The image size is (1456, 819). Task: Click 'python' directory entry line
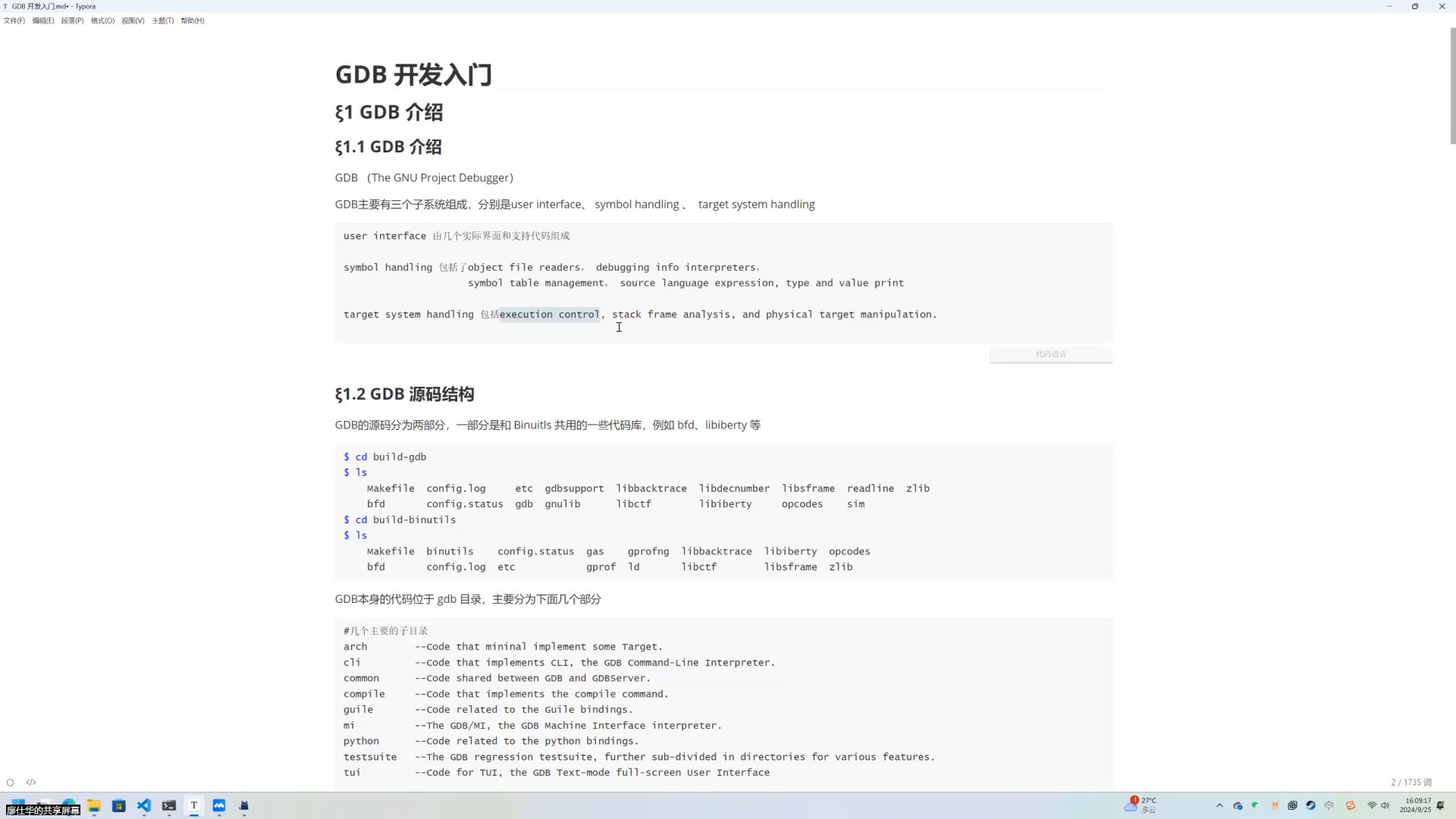tap(491, 741)
